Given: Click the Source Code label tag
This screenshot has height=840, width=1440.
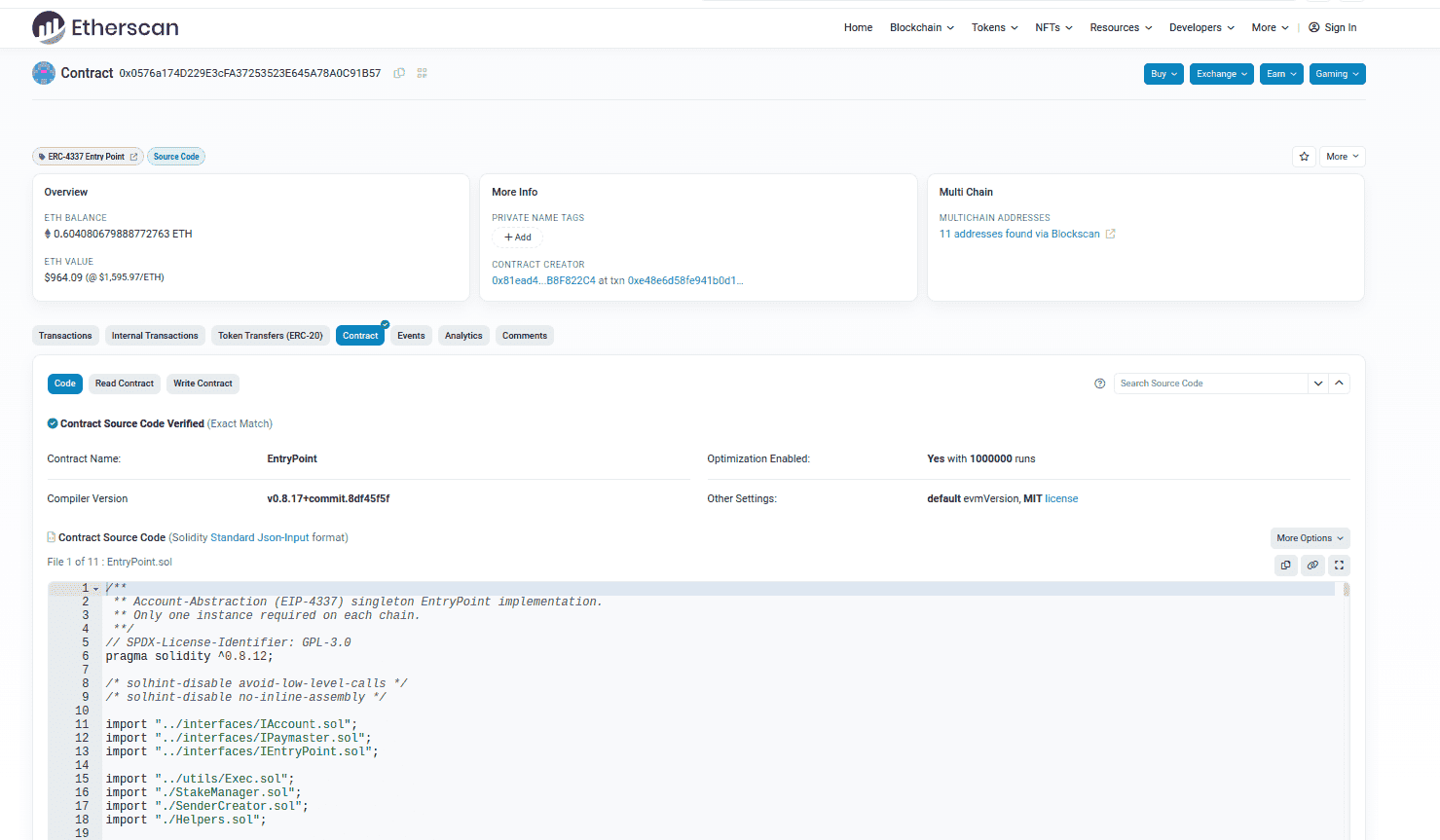Looking at the screenshot, I should pyautogui.click(x=176, y=157).
